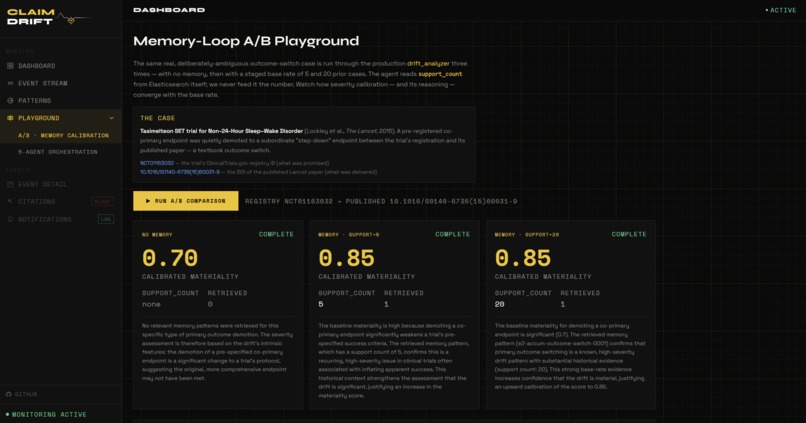Screen dimensions: 806x423
Task: Click the LOG badge beside Notifications
Action: coord(106,219)
